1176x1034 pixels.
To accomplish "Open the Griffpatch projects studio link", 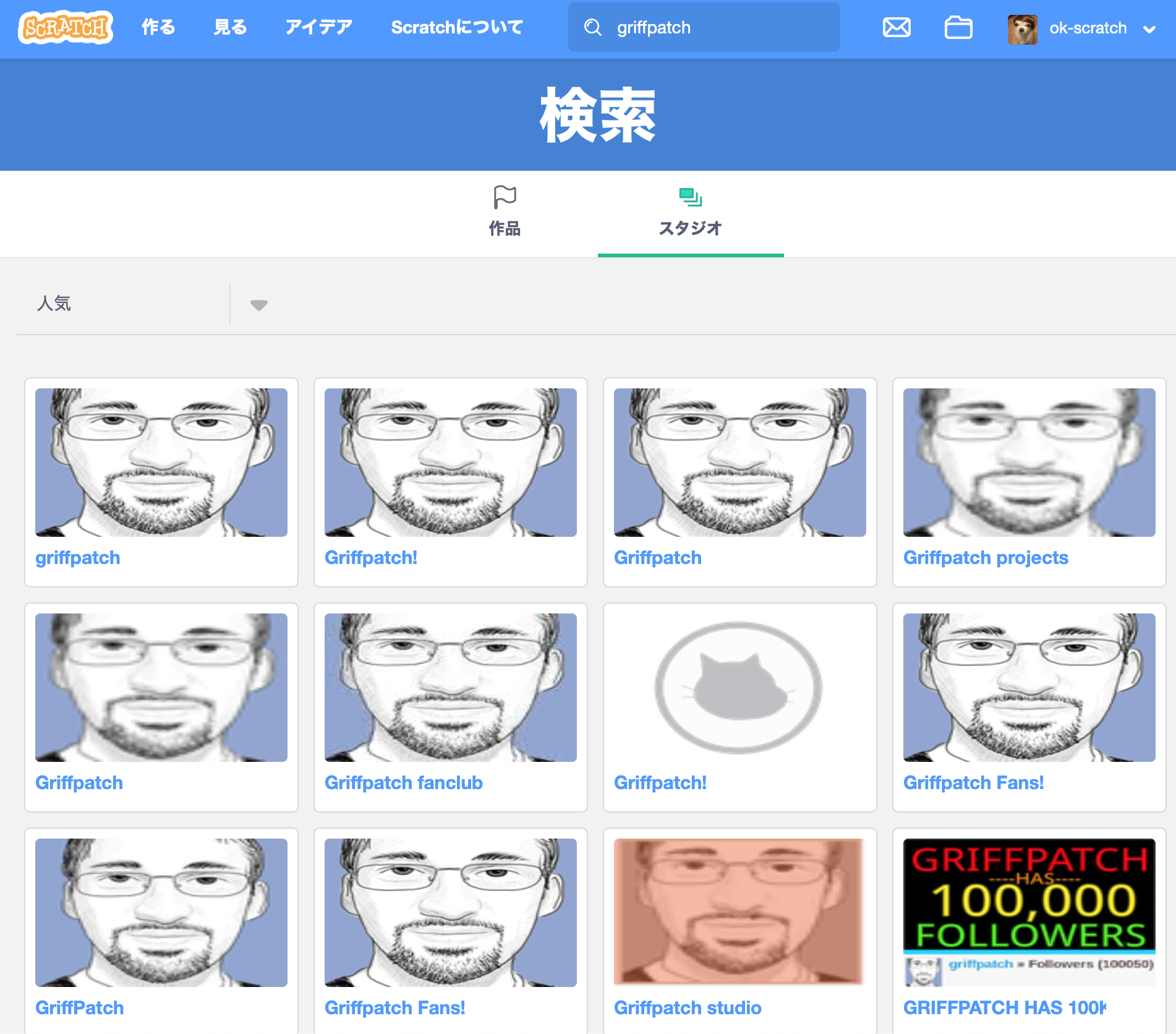I will (x=986, y=558).
